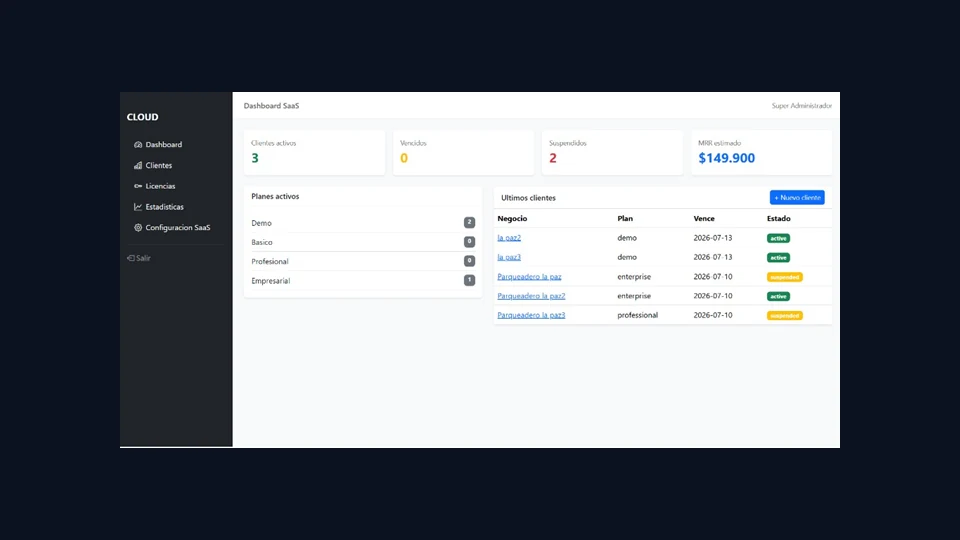
Task: Click the Ultimos clientes heading
Action: coord(528,198)
